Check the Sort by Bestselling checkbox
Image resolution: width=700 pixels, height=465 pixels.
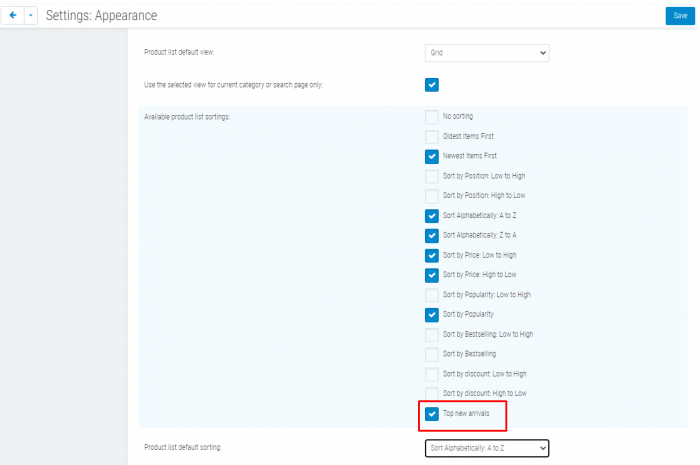(432, 354)
